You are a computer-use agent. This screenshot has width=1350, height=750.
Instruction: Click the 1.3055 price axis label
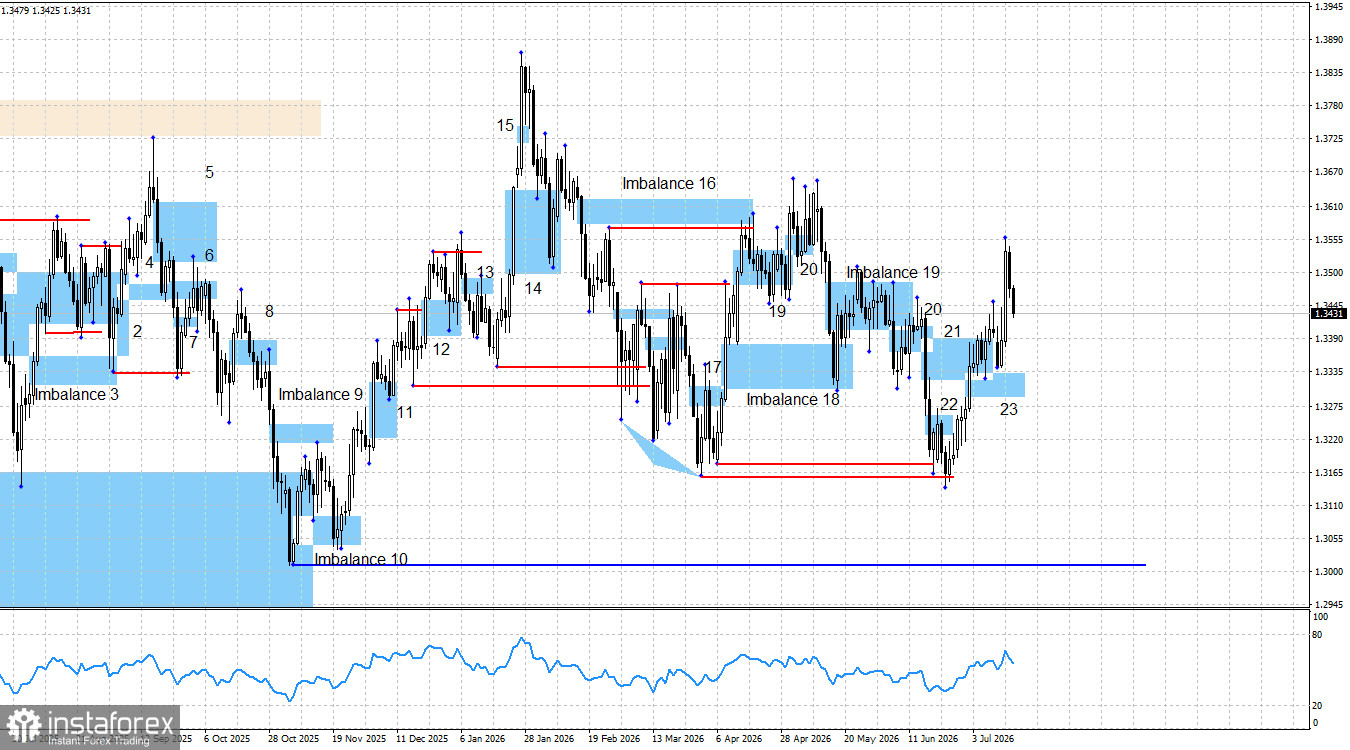tap(1329, 539)
